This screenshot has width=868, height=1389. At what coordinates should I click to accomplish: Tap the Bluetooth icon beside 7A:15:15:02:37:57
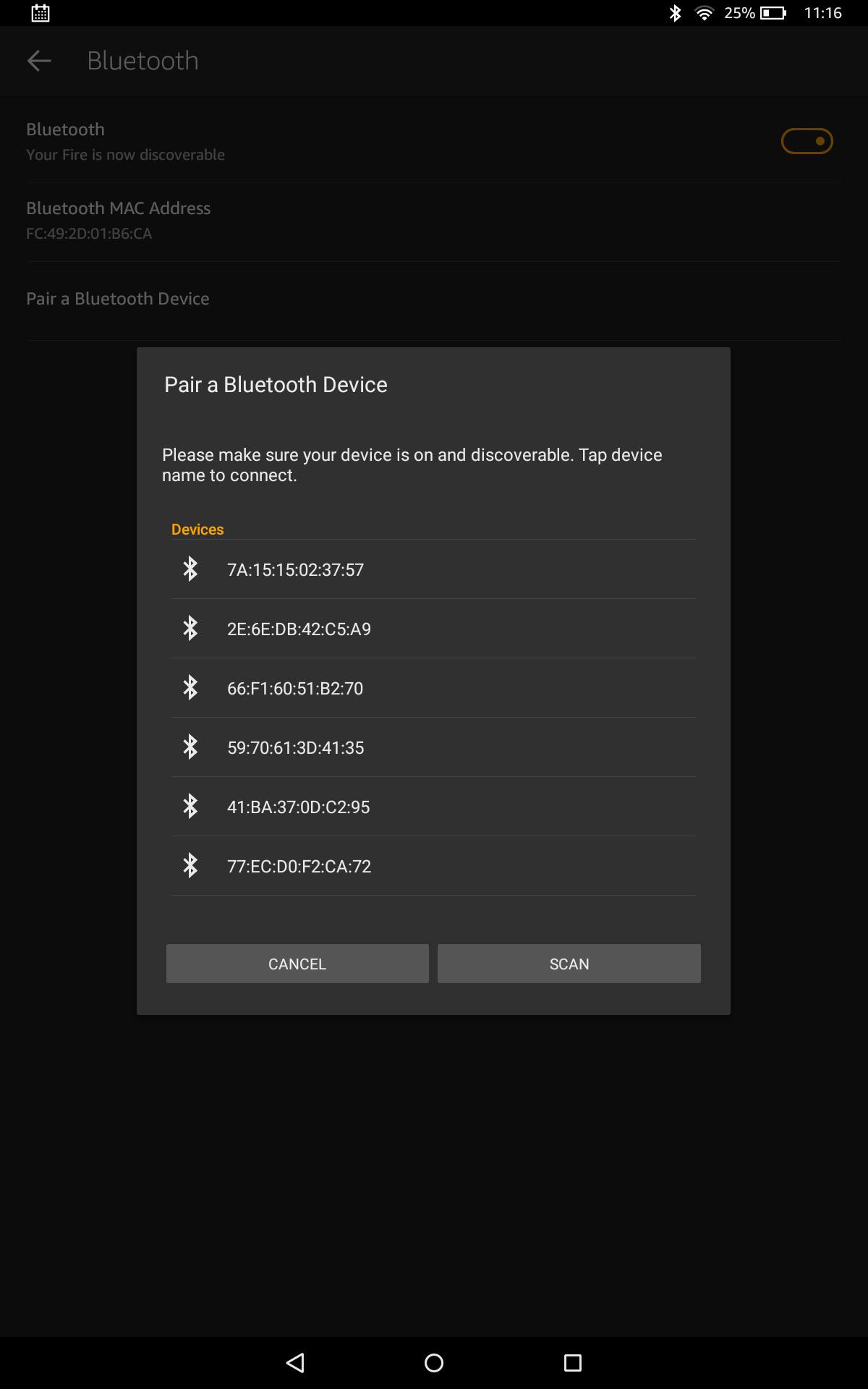pos(190,569)
